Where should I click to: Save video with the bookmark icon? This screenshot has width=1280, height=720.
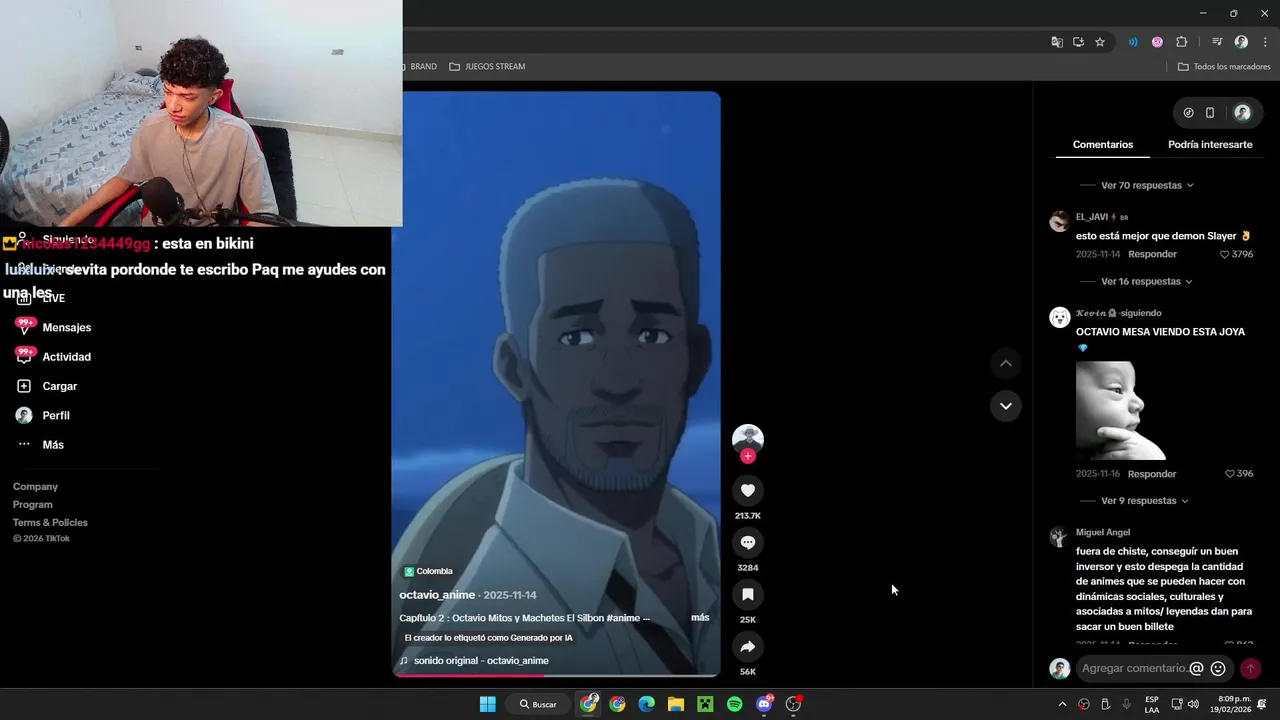click(748, 594)
